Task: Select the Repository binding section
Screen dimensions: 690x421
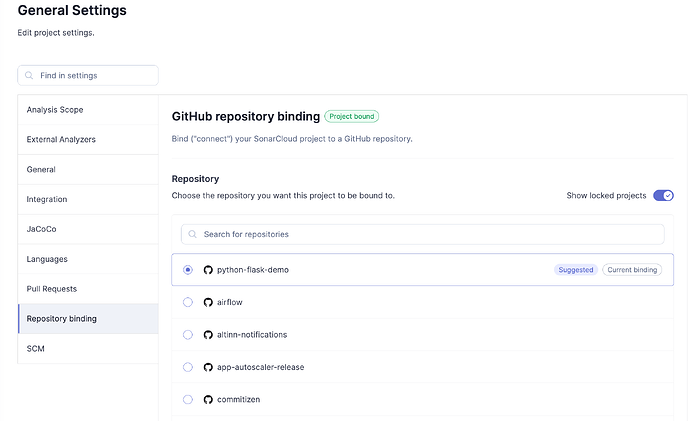Action: point(88,318)
